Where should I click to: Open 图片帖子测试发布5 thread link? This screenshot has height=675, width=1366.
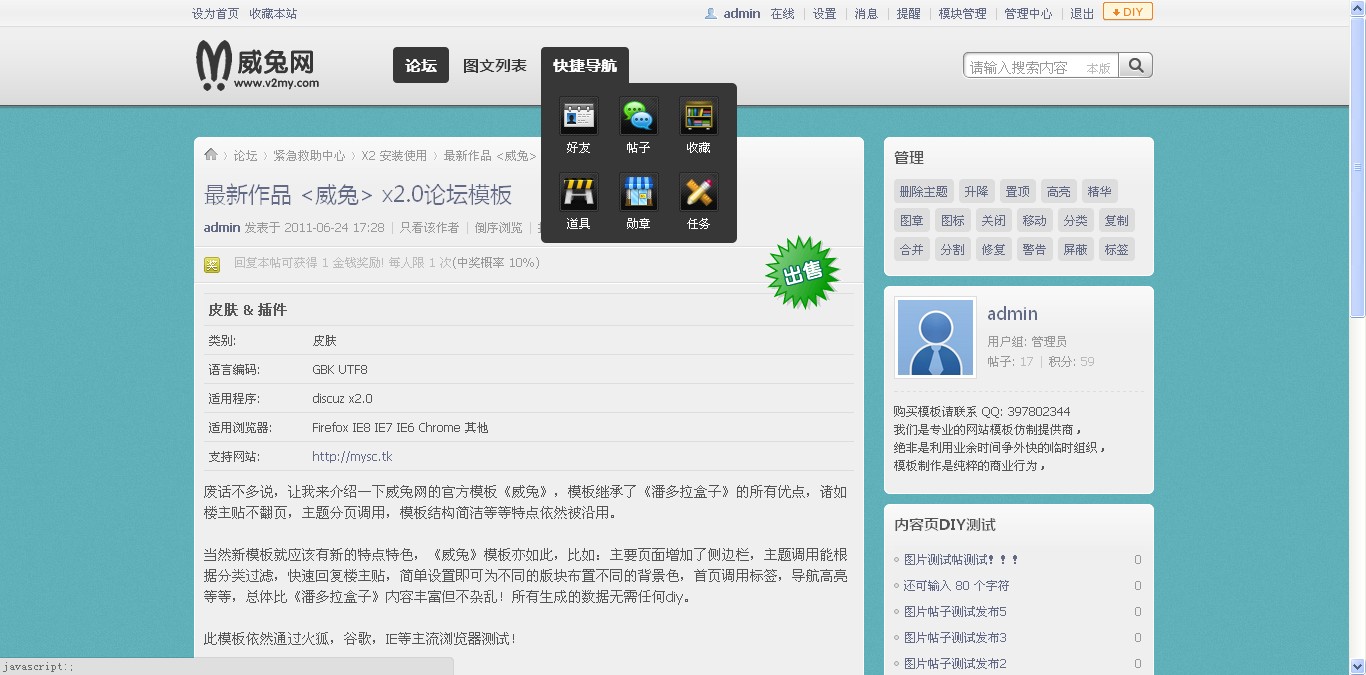click(955, 612)
